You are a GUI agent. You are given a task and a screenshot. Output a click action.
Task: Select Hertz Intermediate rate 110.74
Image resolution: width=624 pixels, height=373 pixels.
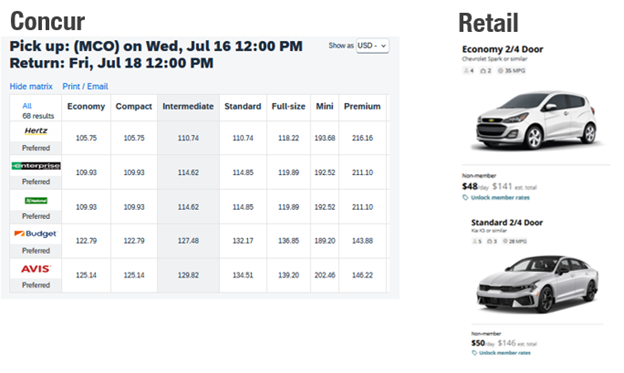pos(188,138)
